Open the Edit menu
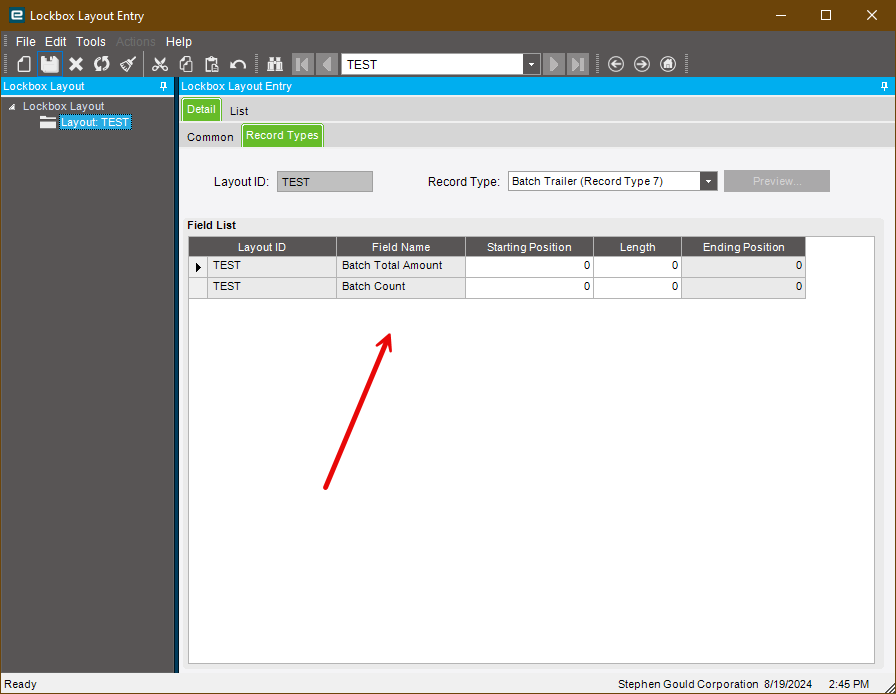896x694 pixels. pyautogui.click(x=55, y=42)
